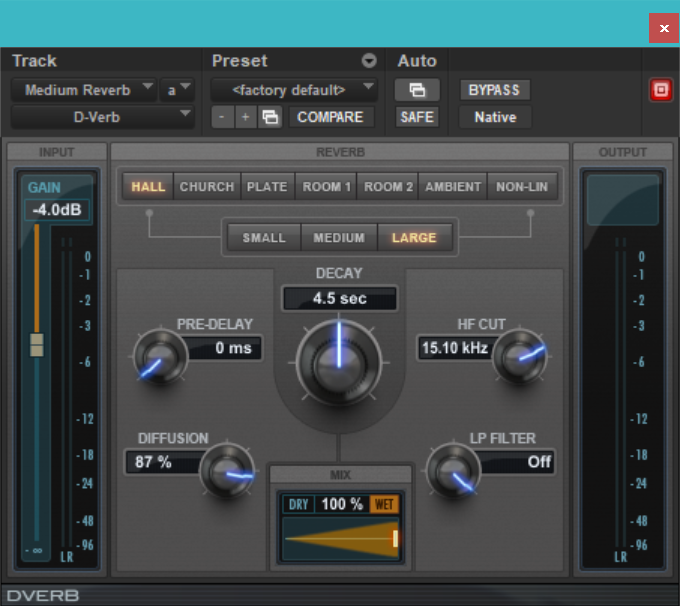Open the D-Verb plug-in selector dropdown

click(x=103, y=117)
